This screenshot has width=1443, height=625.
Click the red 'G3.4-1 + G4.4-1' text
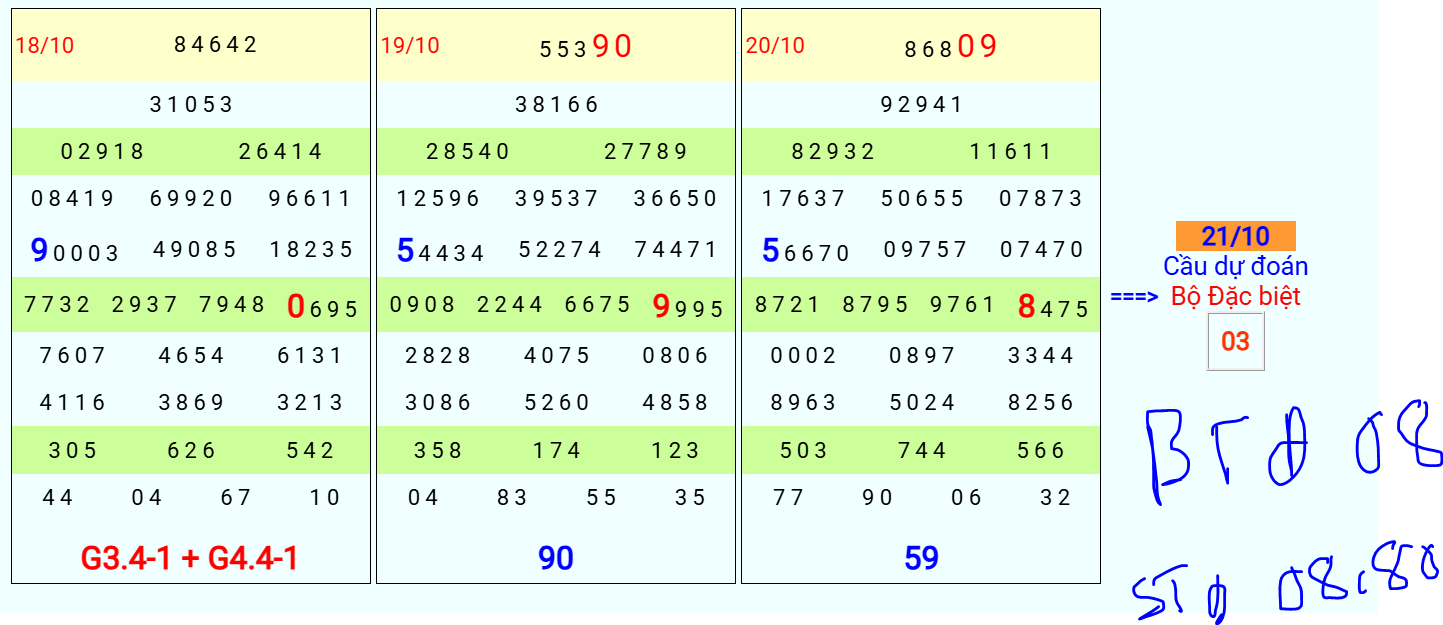[x=190, y=558]
